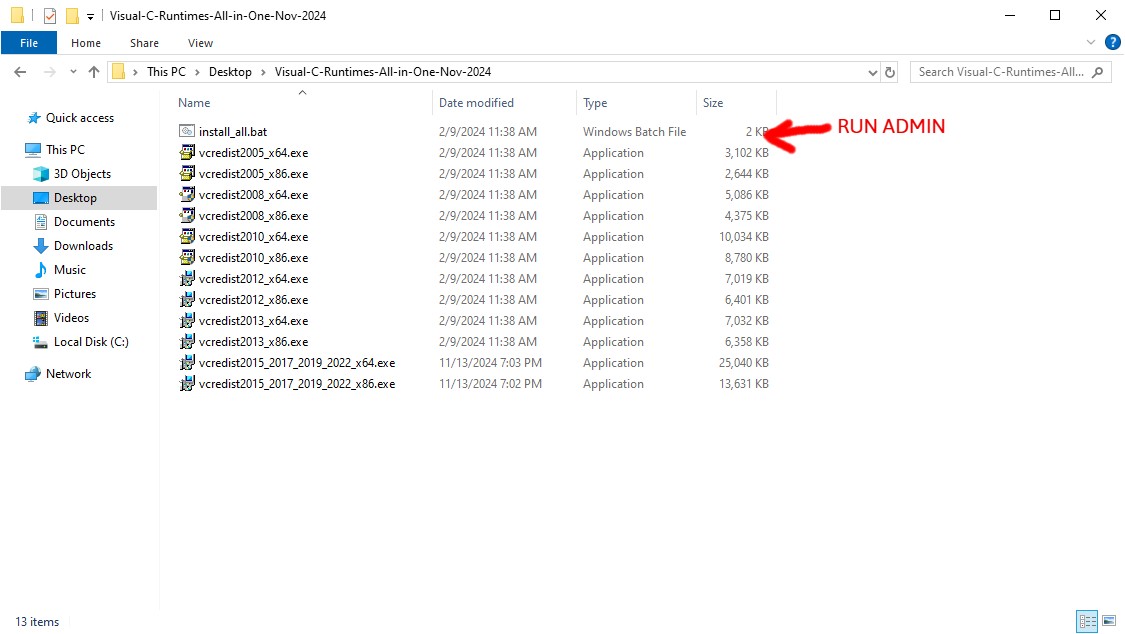This screenshot has height=634, width=1125.
Task: Click the search box for this folder
Action: (1001, 72)
